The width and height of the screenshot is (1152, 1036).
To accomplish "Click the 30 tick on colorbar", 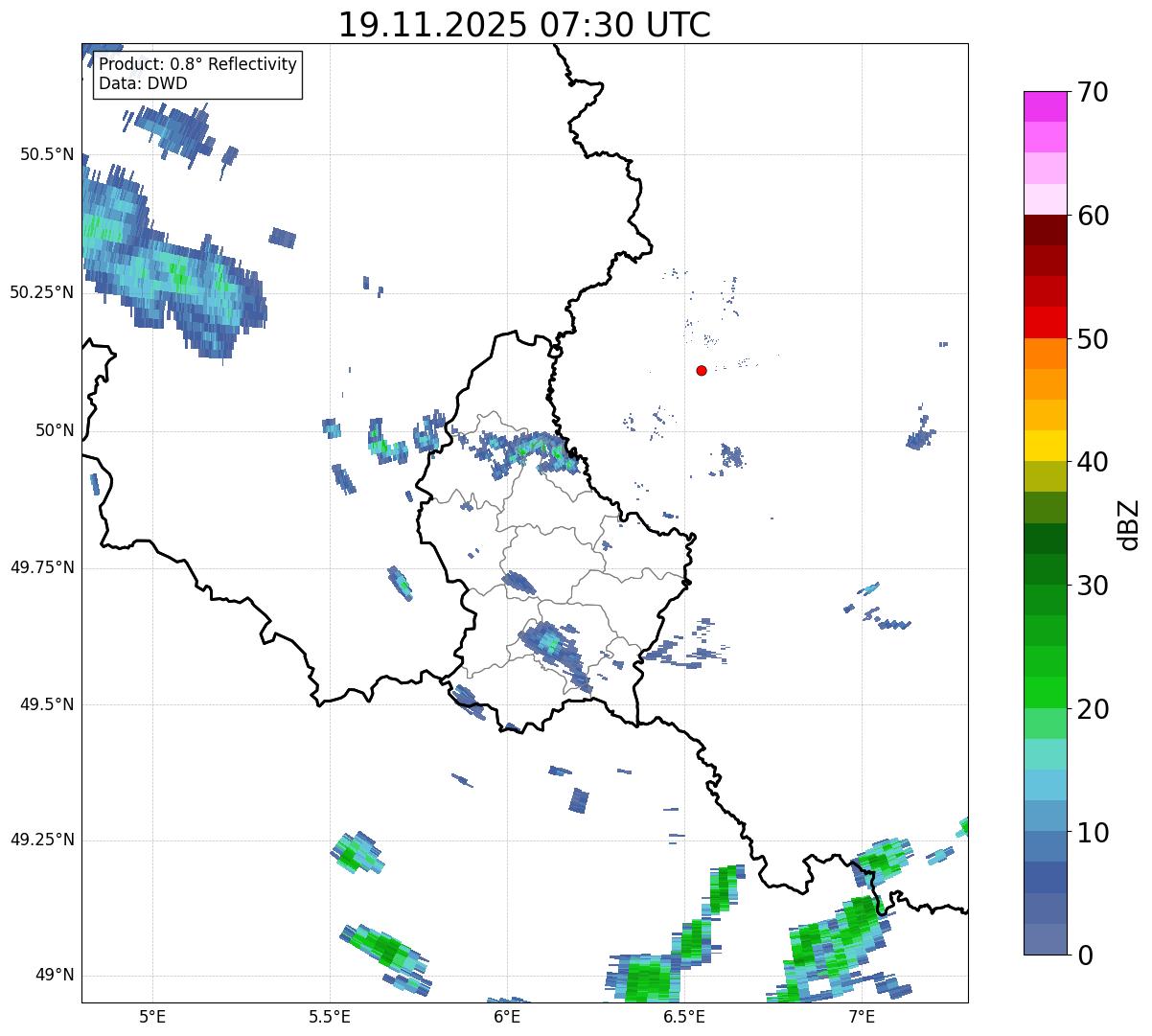I will 1093,586.
